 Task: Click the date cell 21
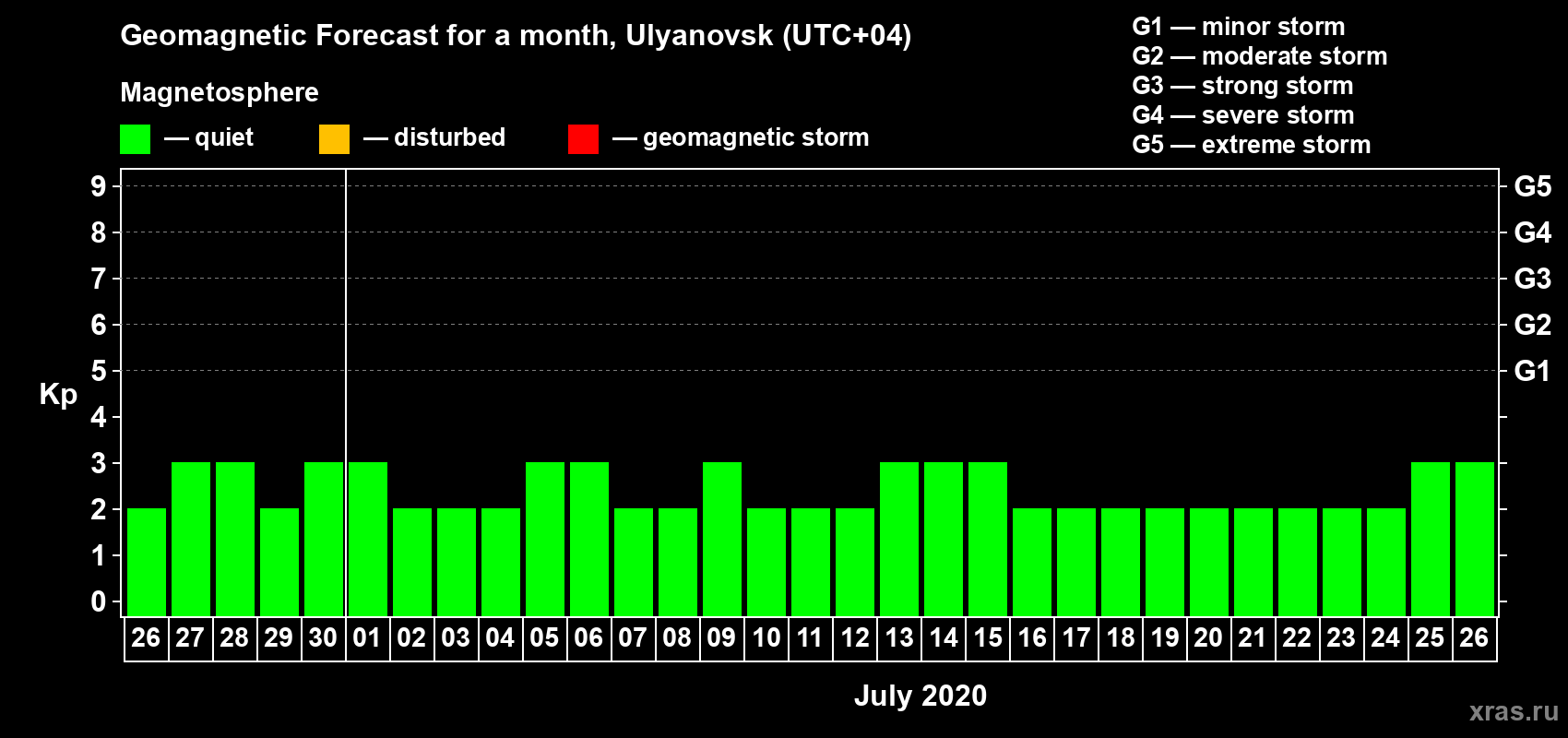click(x=1253, y=638)
